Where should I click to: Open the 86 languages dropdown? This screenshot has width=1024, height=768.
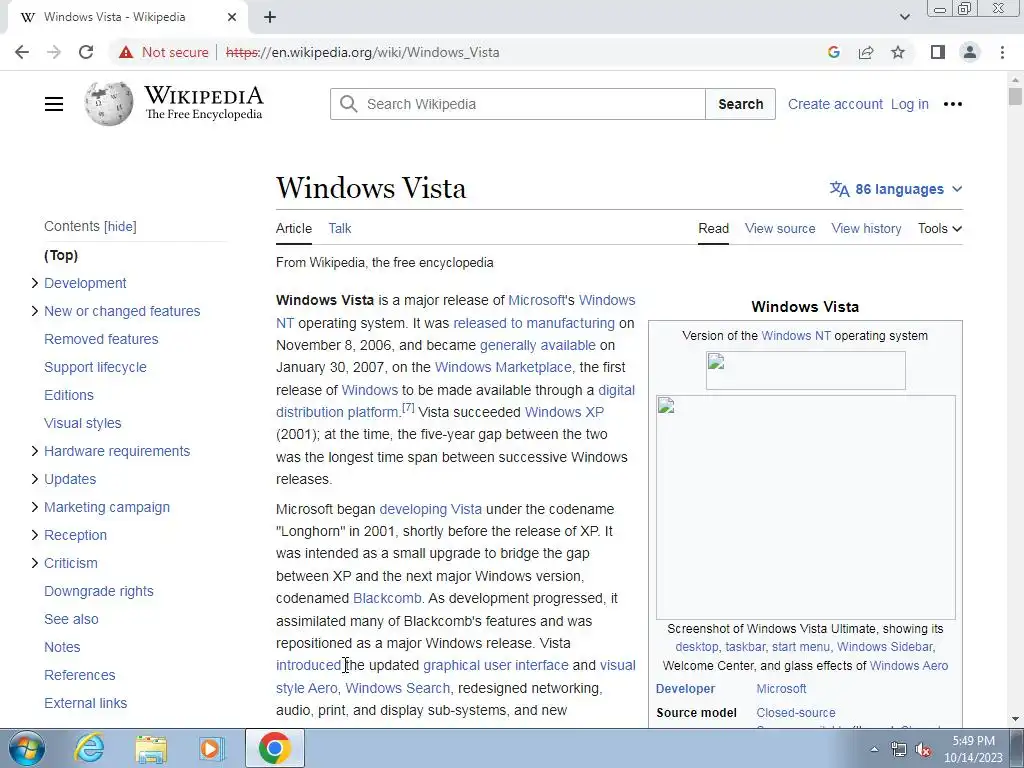(x=896, y=189)
